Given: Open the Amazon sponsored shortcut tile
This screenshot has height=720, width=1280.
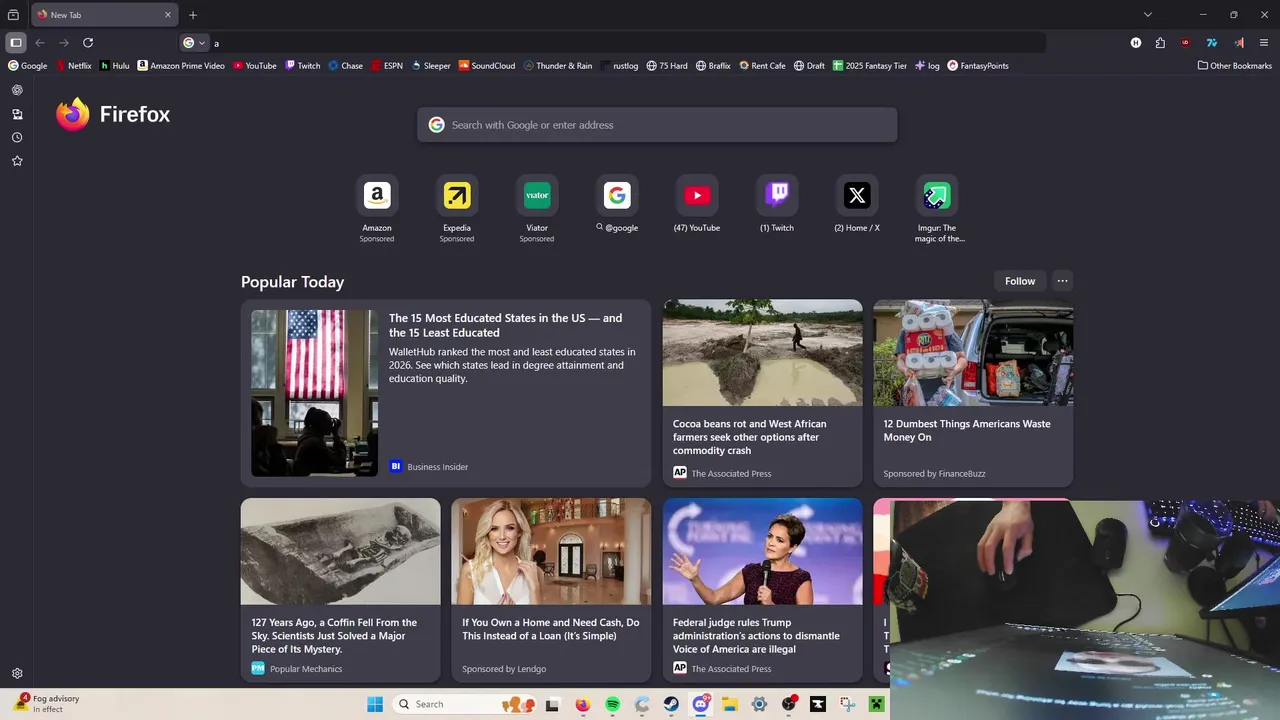Looking at the screenshot, I should coord(377,208).
